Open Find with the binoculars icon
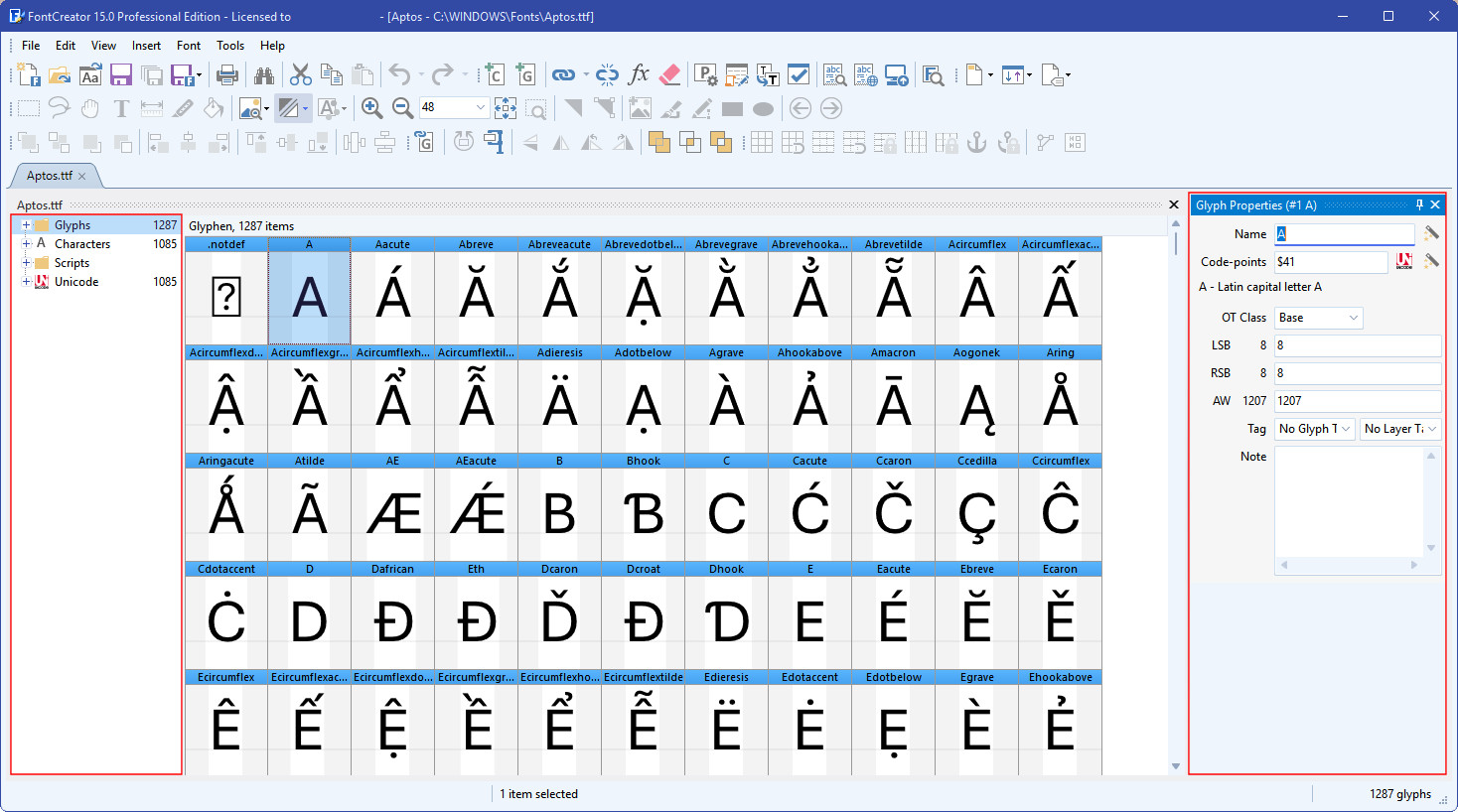The height and width of the screenshot is (812, 1458). click(264, 74)
